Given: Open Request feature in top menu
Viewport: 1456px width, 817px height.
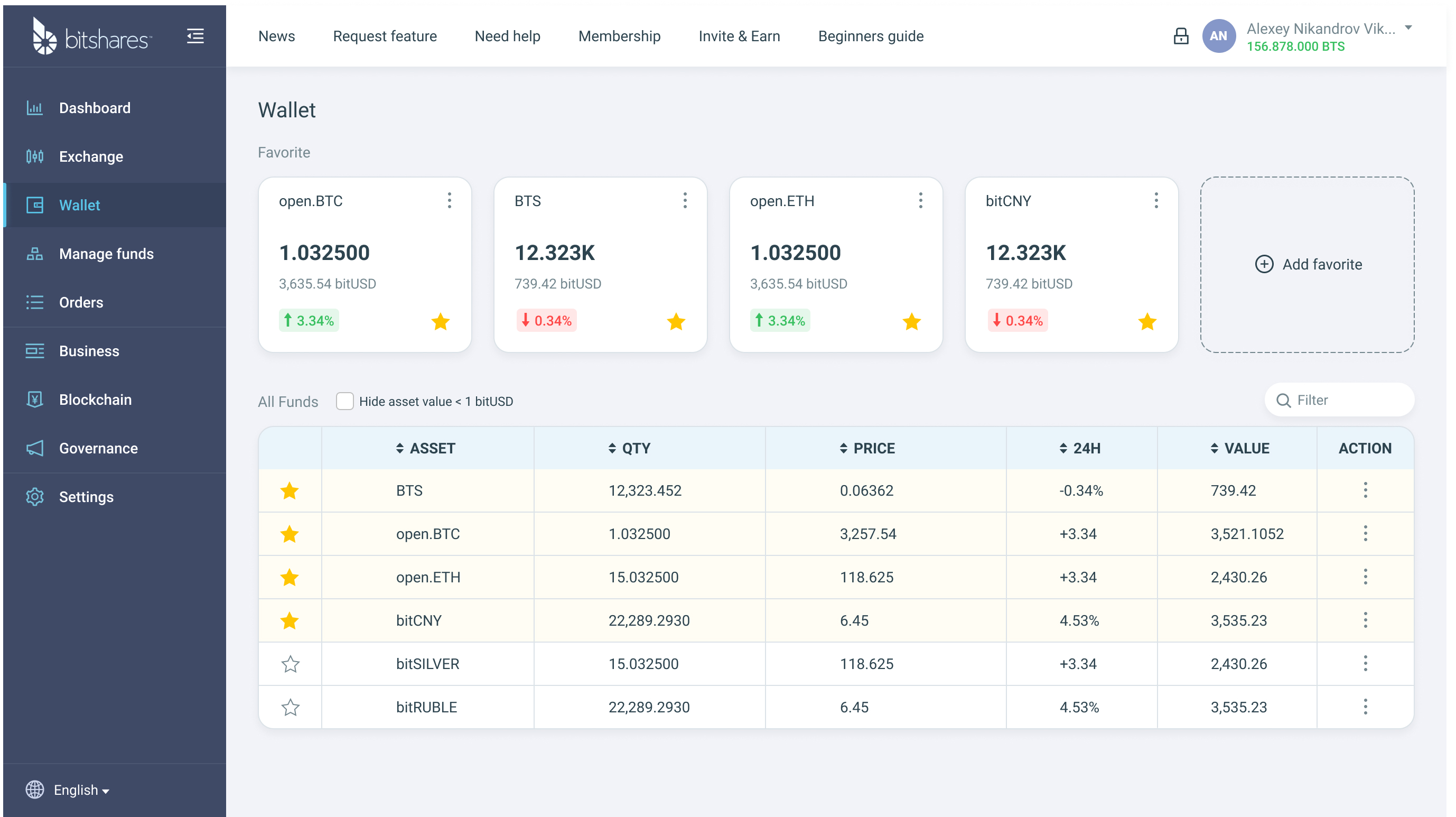Looking at the screenshot, I should (385, 36).
